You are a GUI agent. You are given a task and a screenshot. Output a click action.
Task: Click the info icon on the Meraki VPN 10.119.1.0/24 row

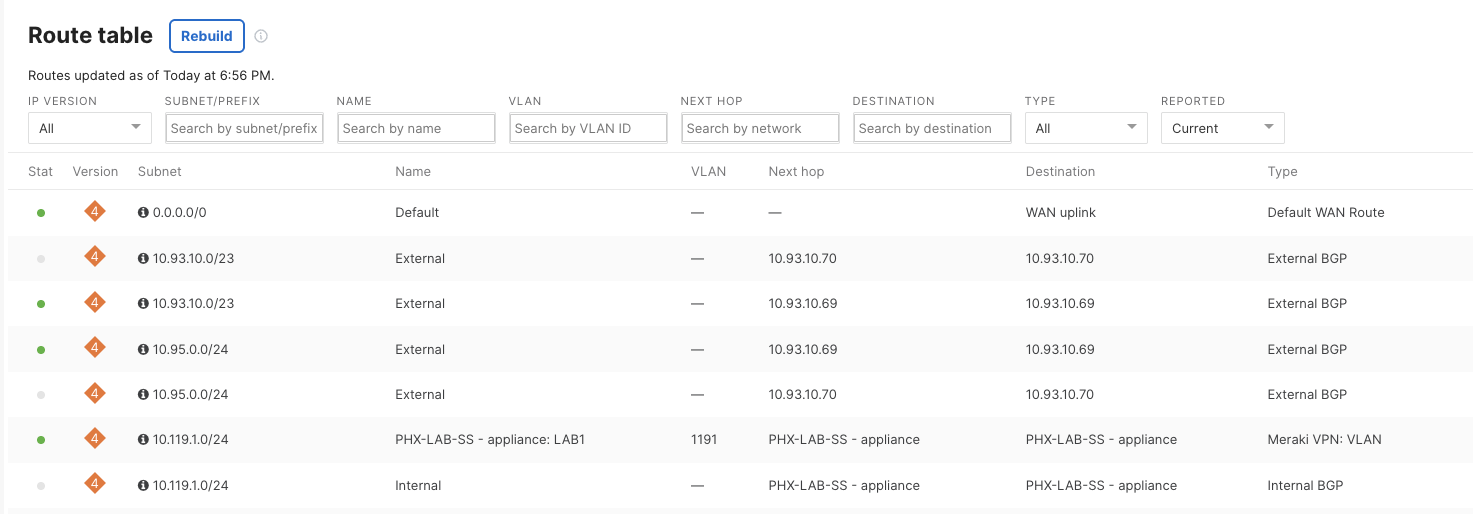[143, 440]
